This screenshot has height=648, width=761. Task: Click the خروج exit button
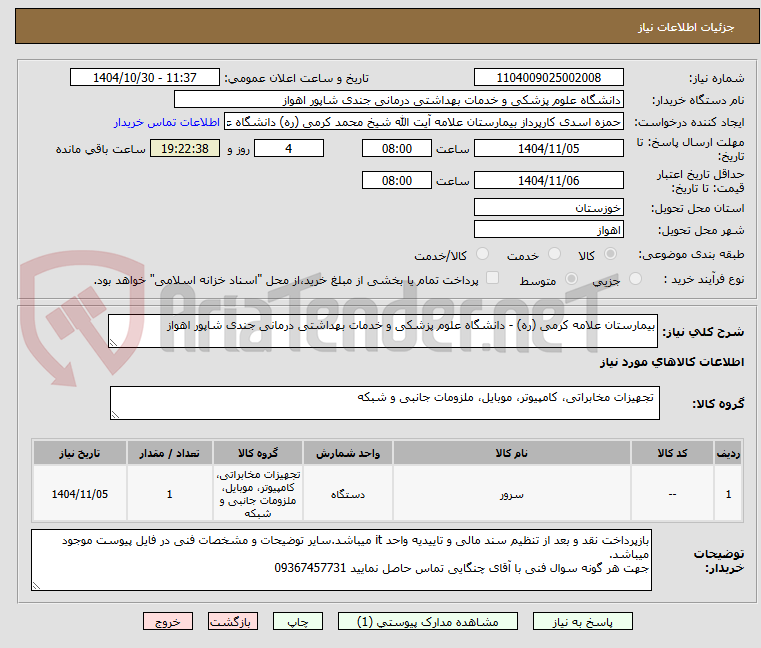coord(167,621)
